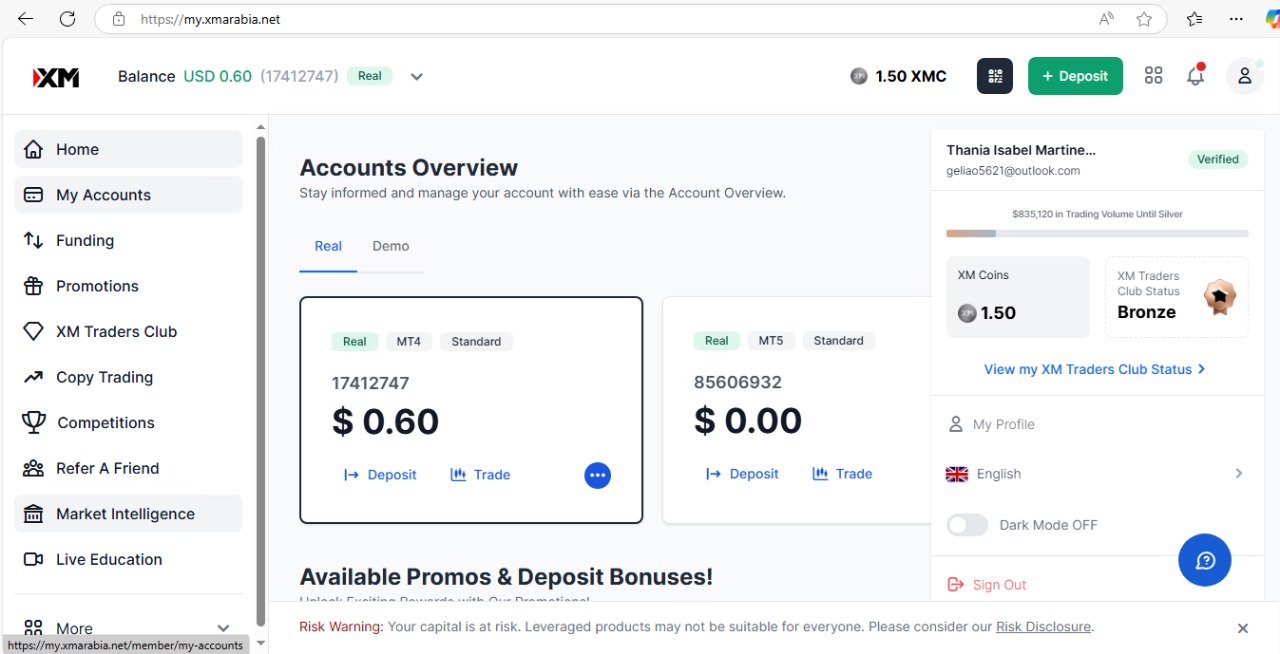The height and width of the screenshot is (654, 1280).
Task: Click the XM logo in header
Action: [x=56, y=77]
